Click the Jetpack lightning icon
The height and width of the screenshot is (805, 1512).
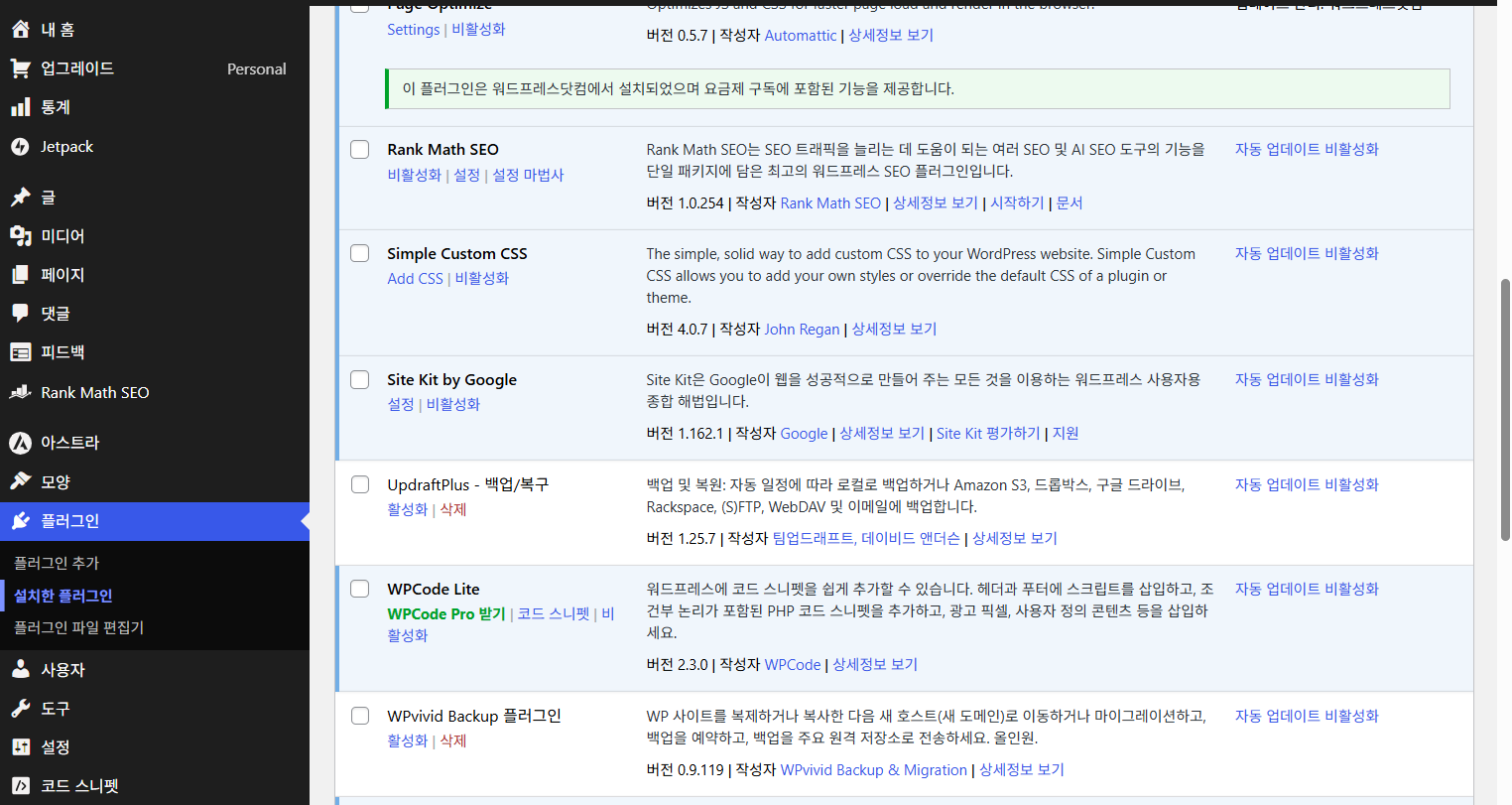click(x=20, y=147)
